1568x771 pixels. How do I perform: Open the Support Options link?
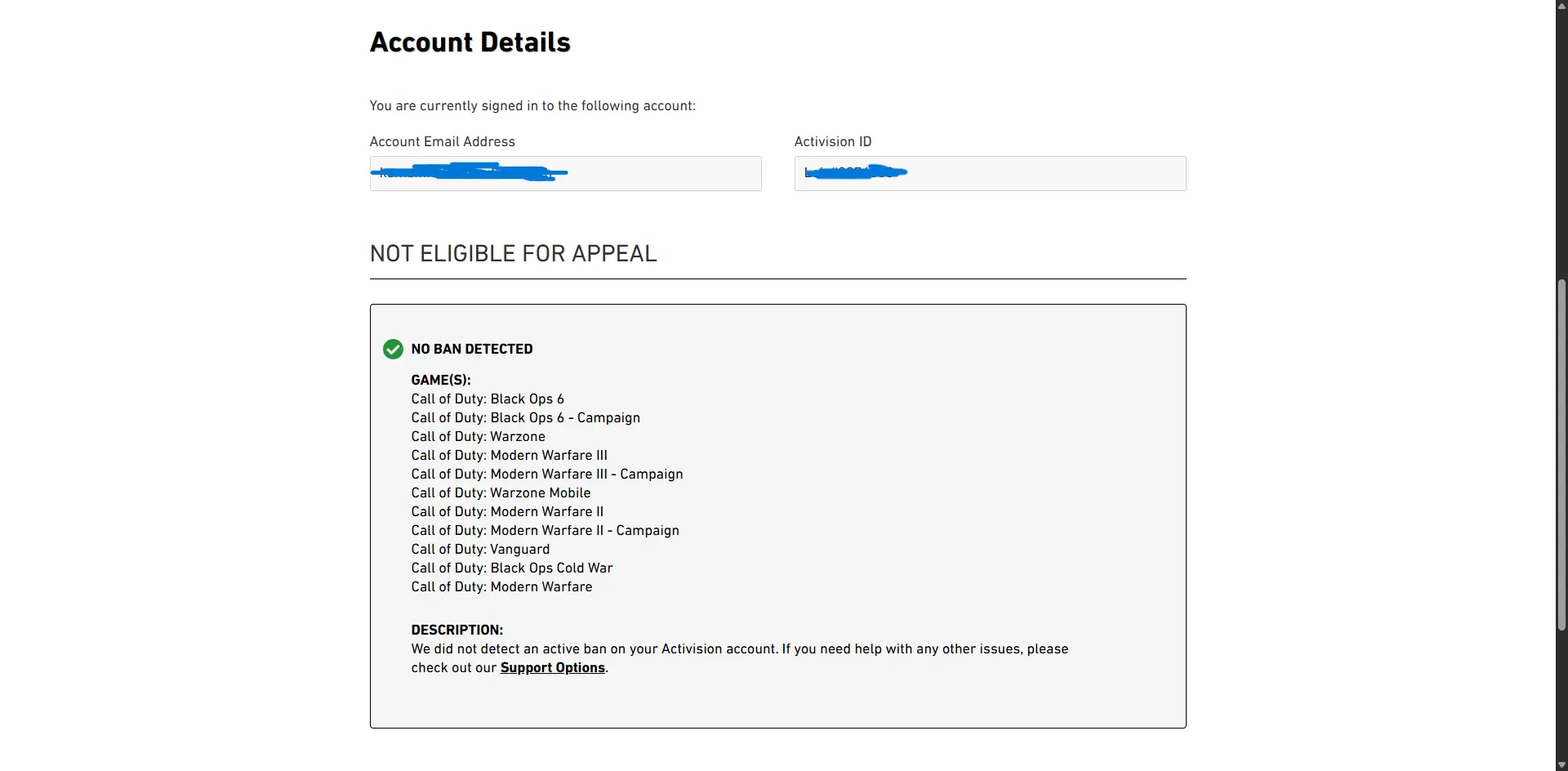[x=552, y=668]
